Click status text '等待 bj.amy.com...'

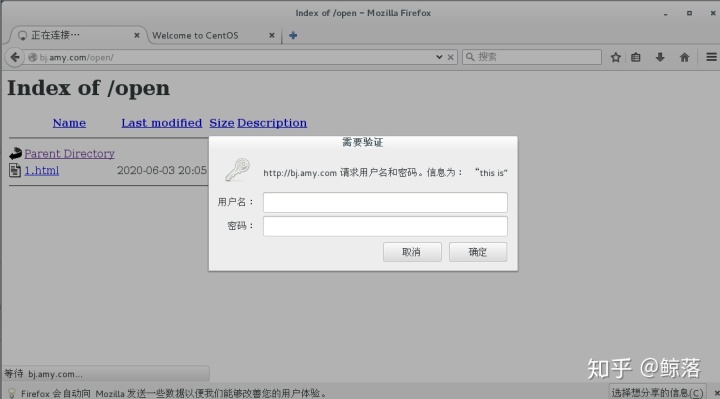[44, 374]
